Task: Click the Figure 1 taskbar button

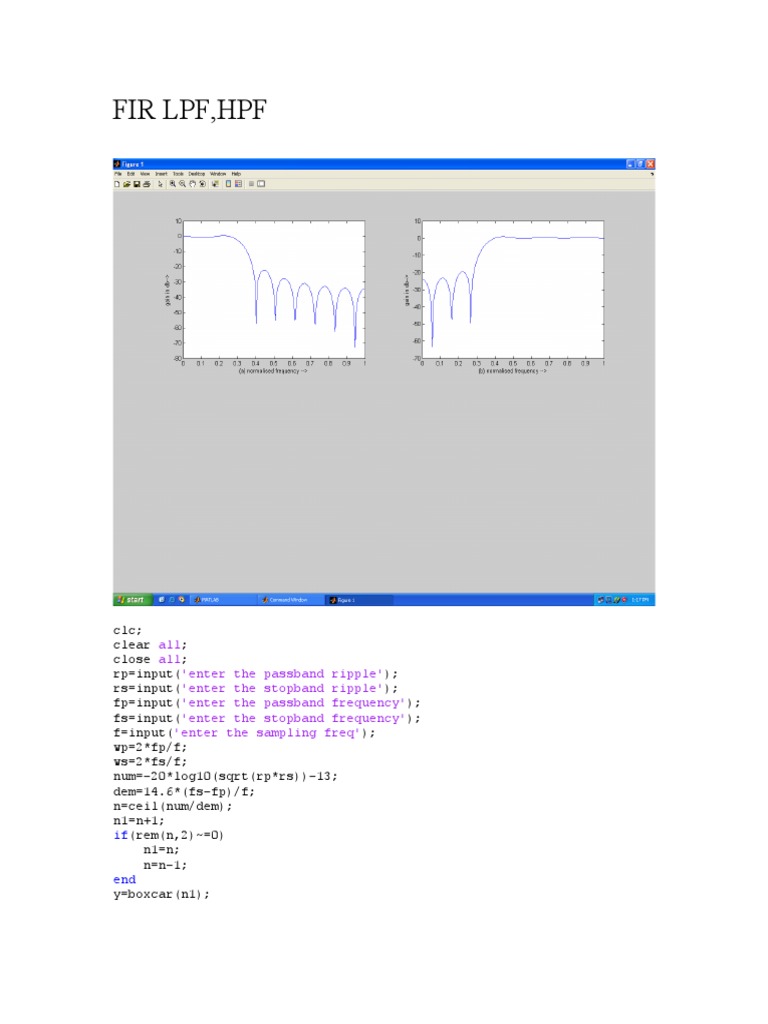Action: point(359,600)
